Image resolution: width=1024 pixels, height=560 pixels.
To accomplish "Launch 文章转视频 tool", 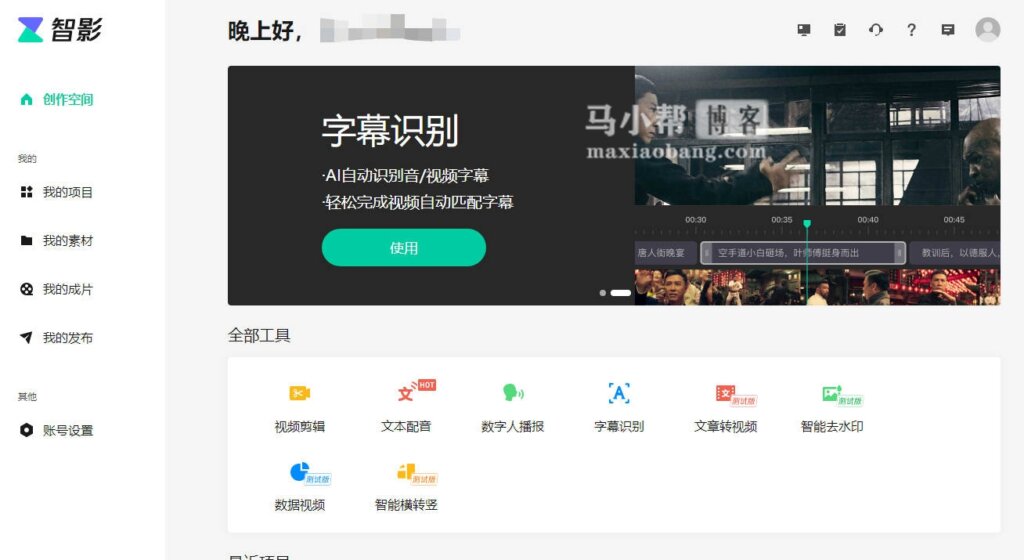I will point(726,408).
